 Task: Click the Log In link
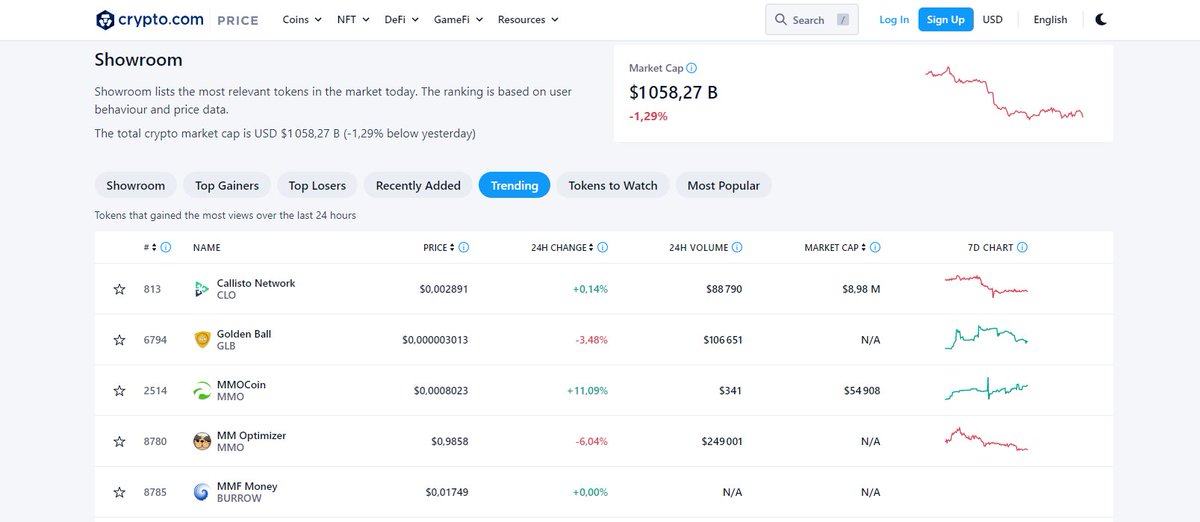coord(894,19)
